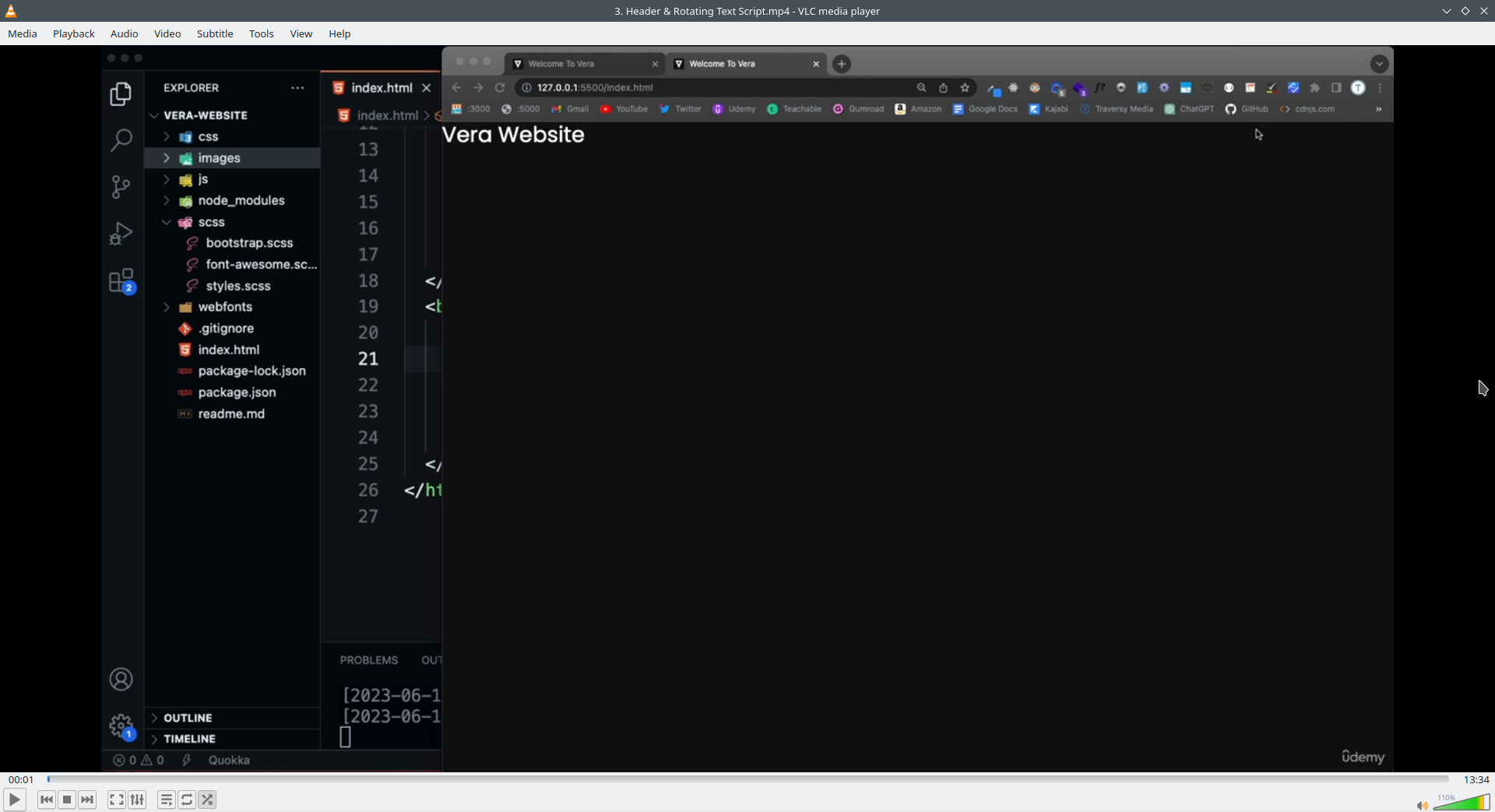Click the Quokka status bar item
Image resolution: width=1495 pixels, height=812 pixels.
pos(229,761)
